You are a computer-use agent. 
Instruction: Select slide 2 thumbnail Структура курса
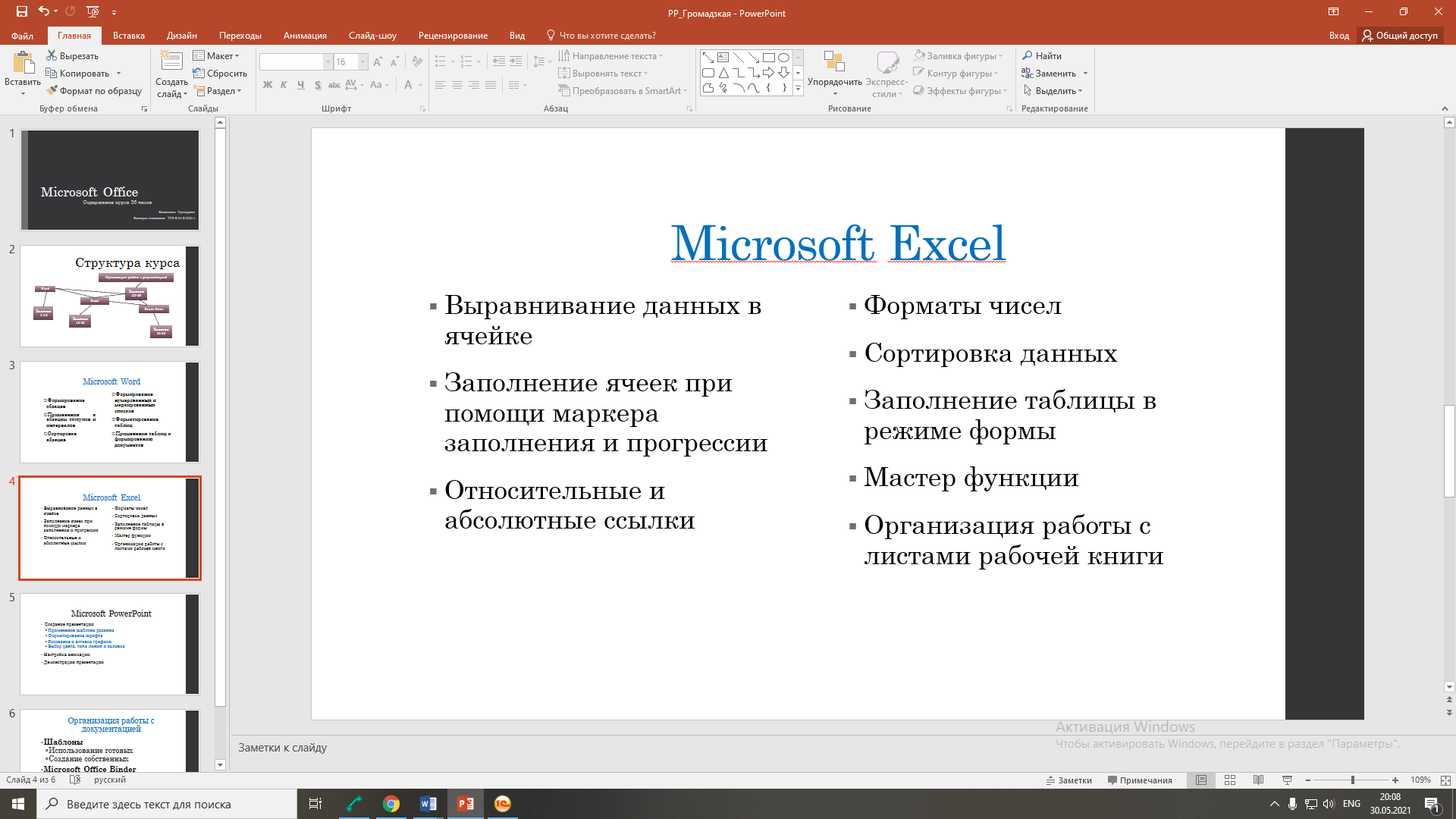110,296
